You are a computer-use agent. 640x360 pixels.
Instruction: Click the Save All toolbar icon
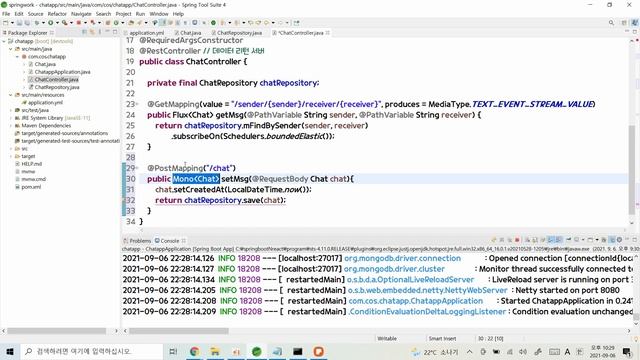[x=27, y=23]
